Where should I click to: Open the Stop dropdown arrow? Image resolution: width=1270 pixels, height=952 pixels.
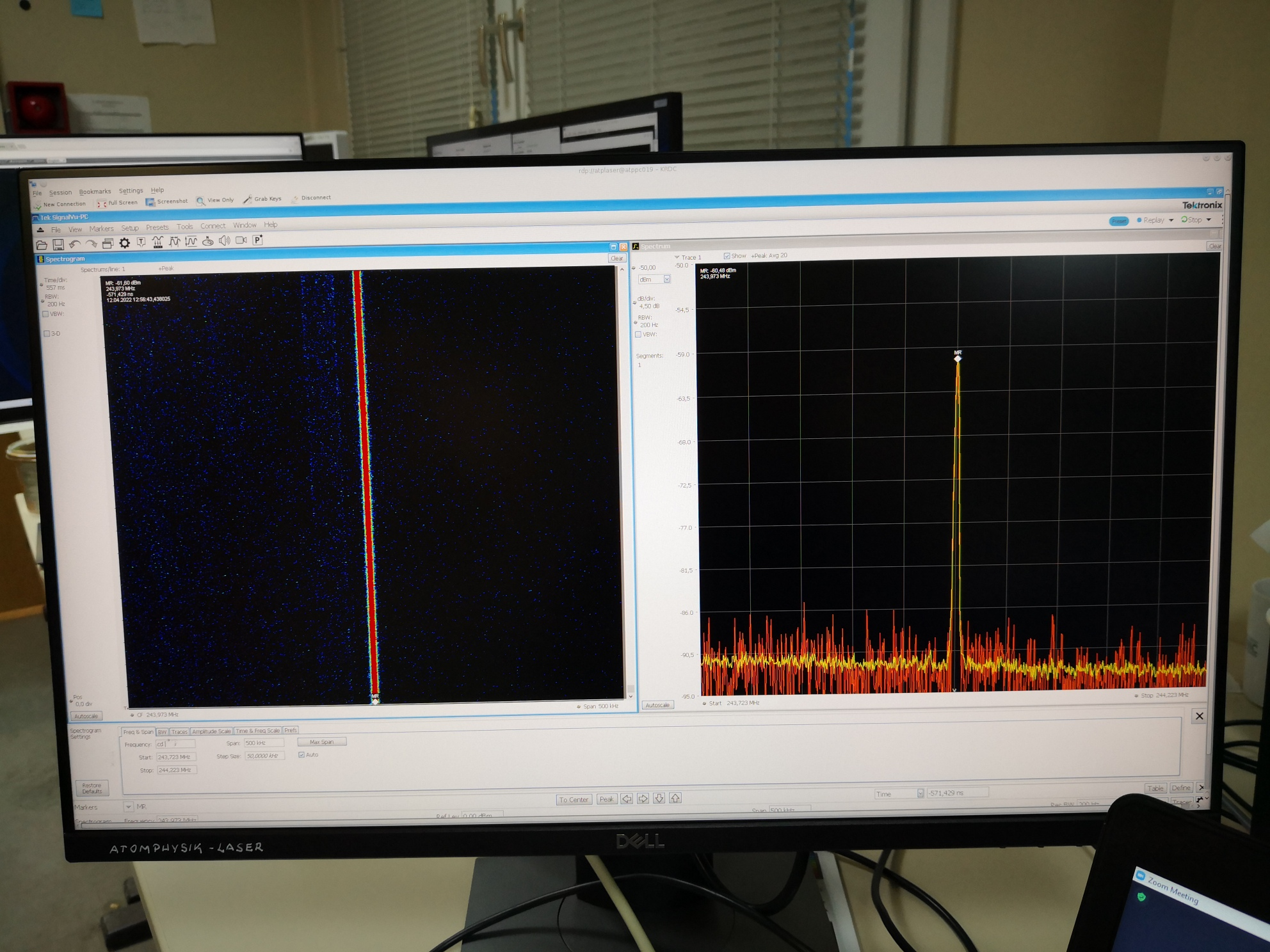pos(1209,220)
